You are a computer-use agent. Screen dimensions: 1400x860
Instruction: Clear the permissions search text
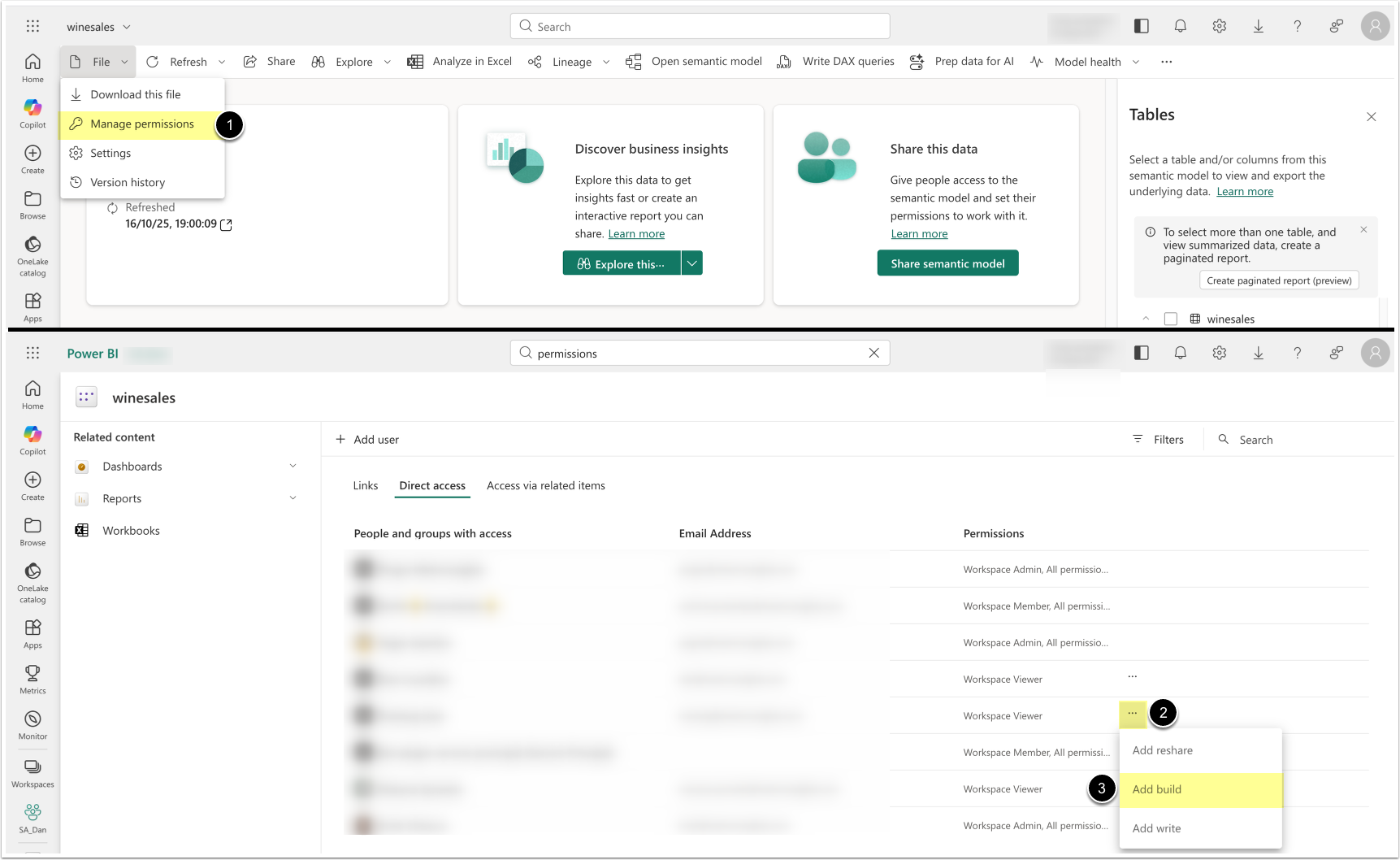tap(874, 353)
